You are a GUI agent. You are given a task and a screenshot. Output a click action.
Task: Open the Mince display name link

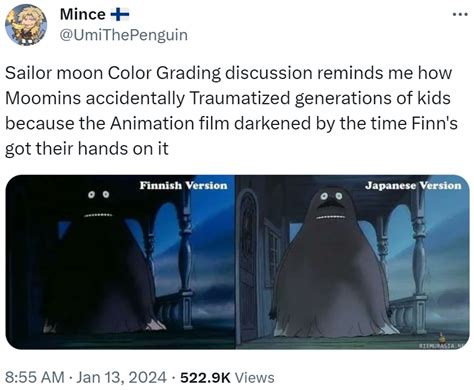tap(82, 14)
